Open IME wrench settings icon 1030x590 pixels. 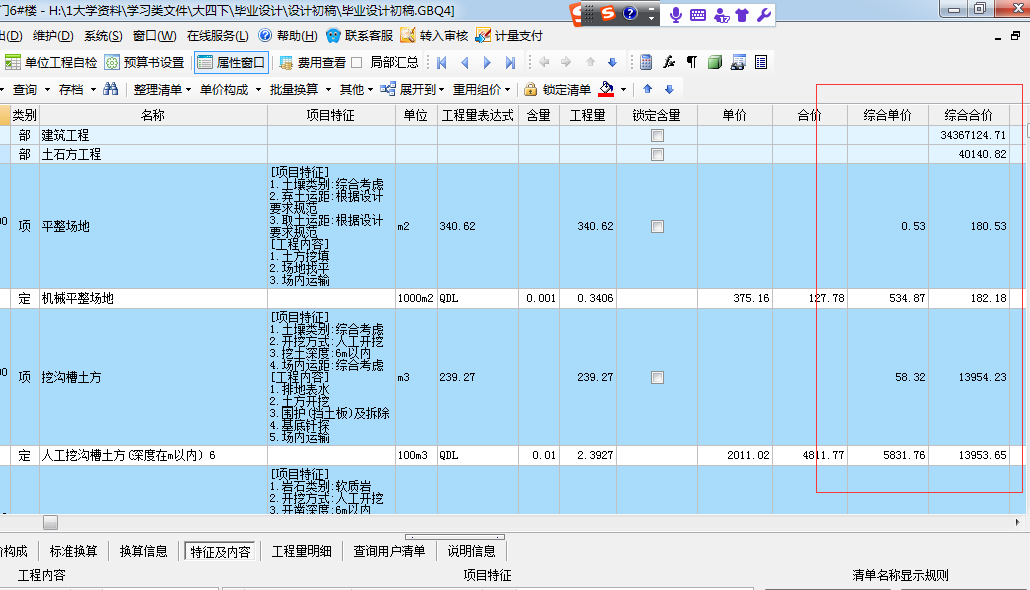point(763,14)
